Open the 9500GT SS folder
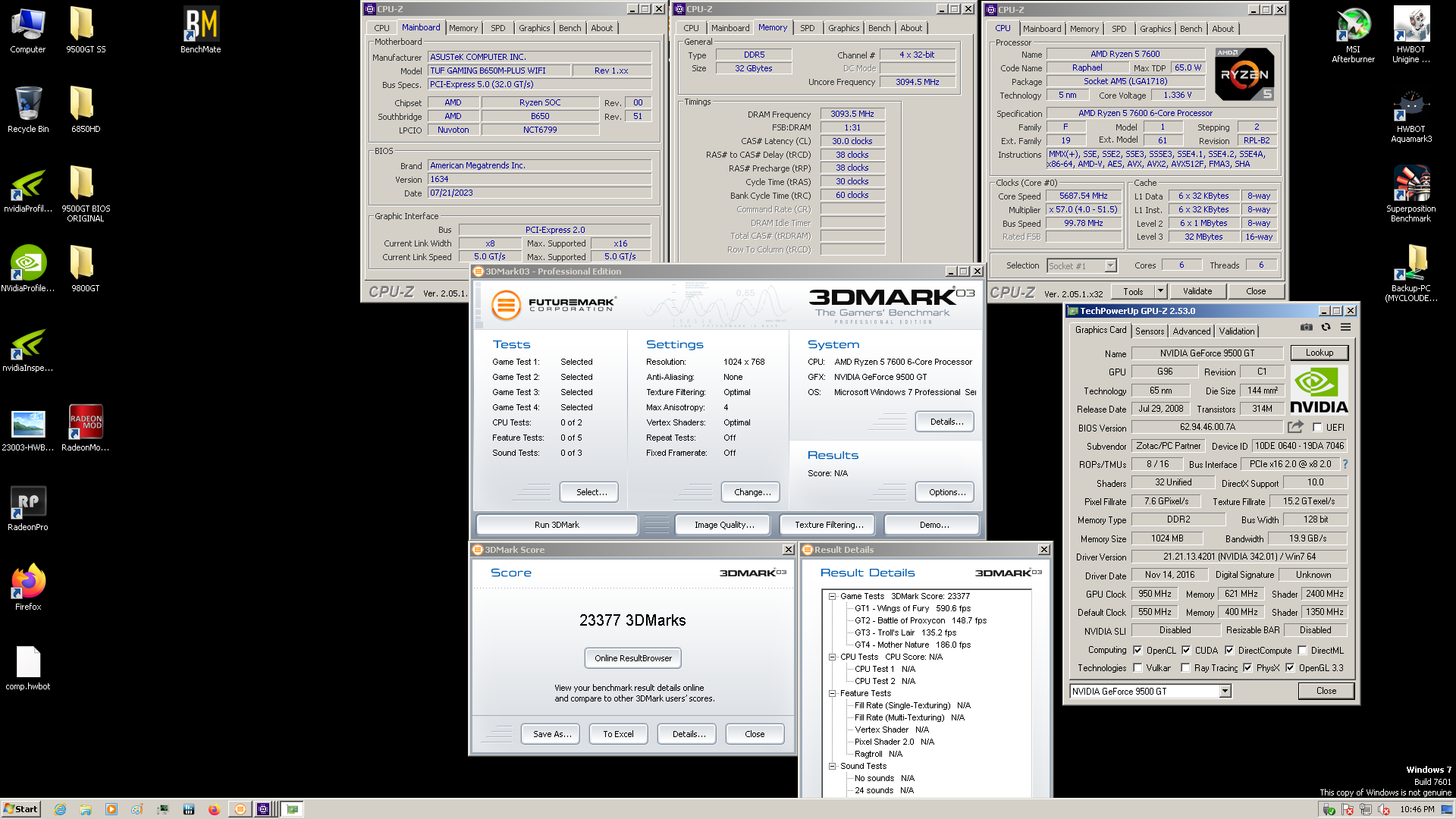This screenshot has height=819, width=1456. (86, 30)
